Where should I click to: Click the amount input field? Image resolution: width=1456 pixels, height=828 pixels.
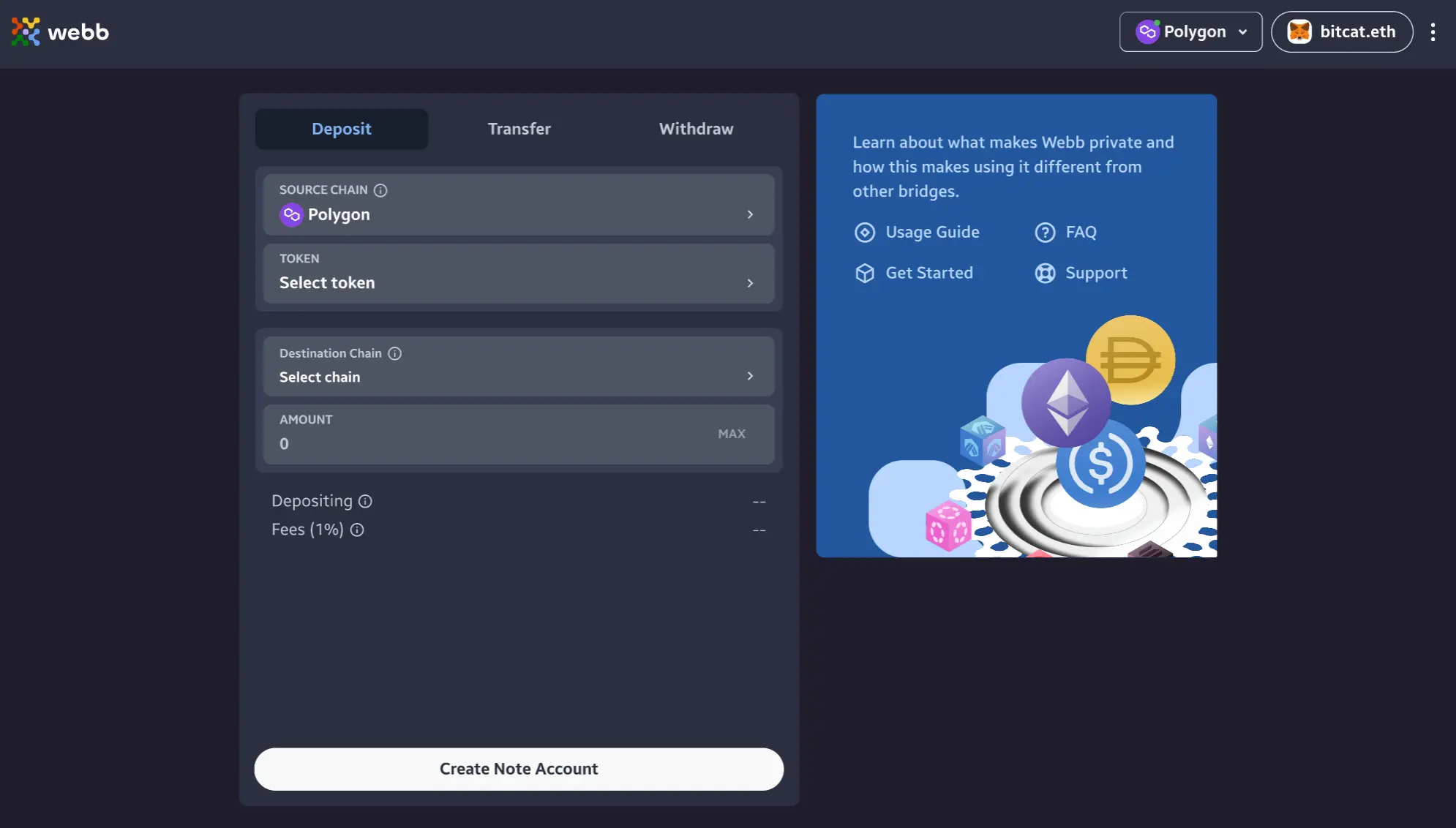click(x=490, y=443)
